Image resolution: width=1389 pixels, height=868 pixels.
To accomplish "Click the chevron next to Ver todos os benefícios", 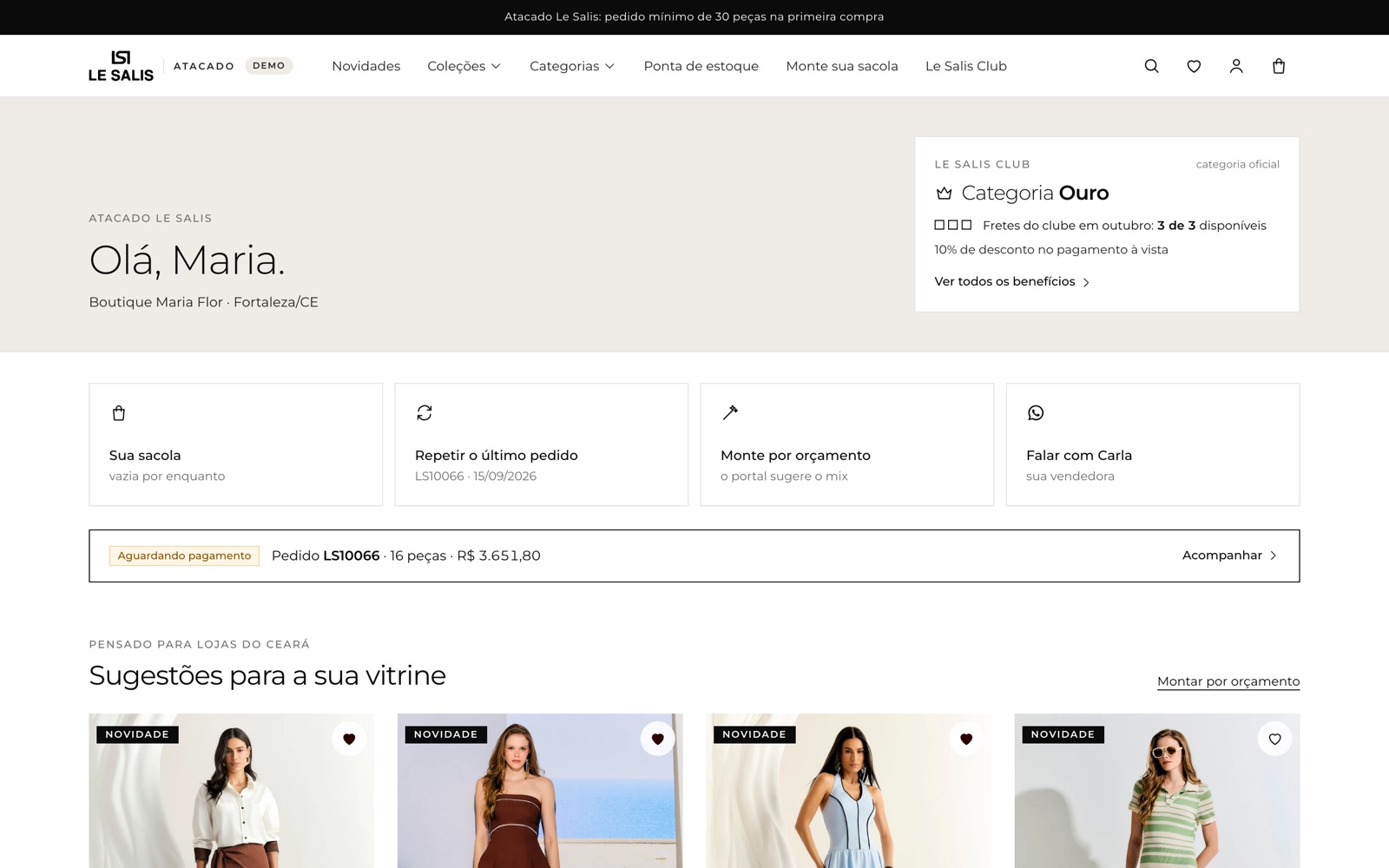I will (1086, 282).
